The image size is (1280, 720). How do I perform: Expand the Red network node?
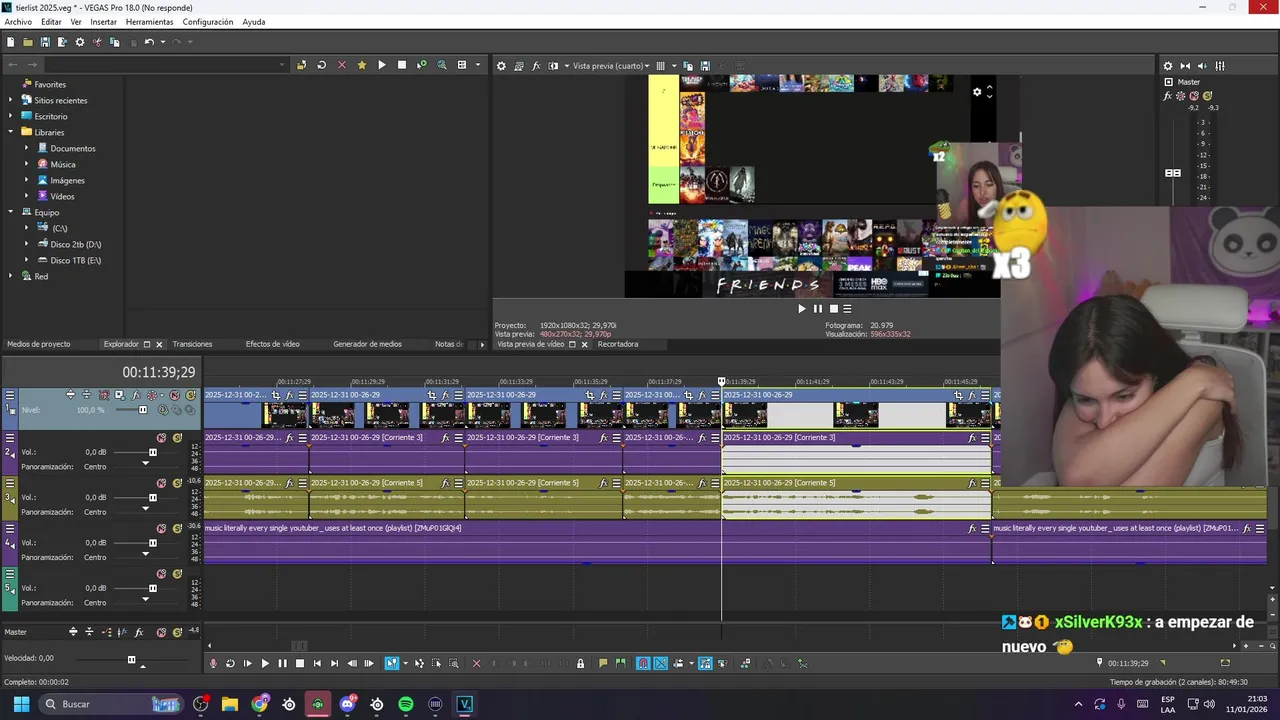(11, 276)
